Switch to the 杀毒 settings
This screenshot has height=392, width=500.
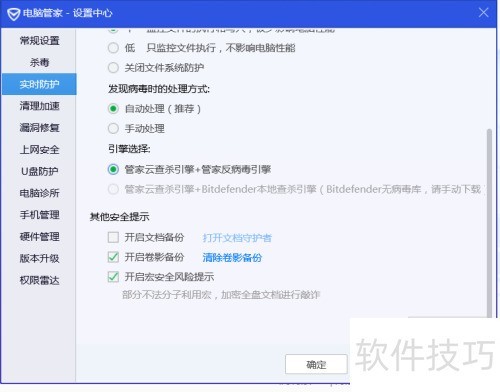[39, 62]
